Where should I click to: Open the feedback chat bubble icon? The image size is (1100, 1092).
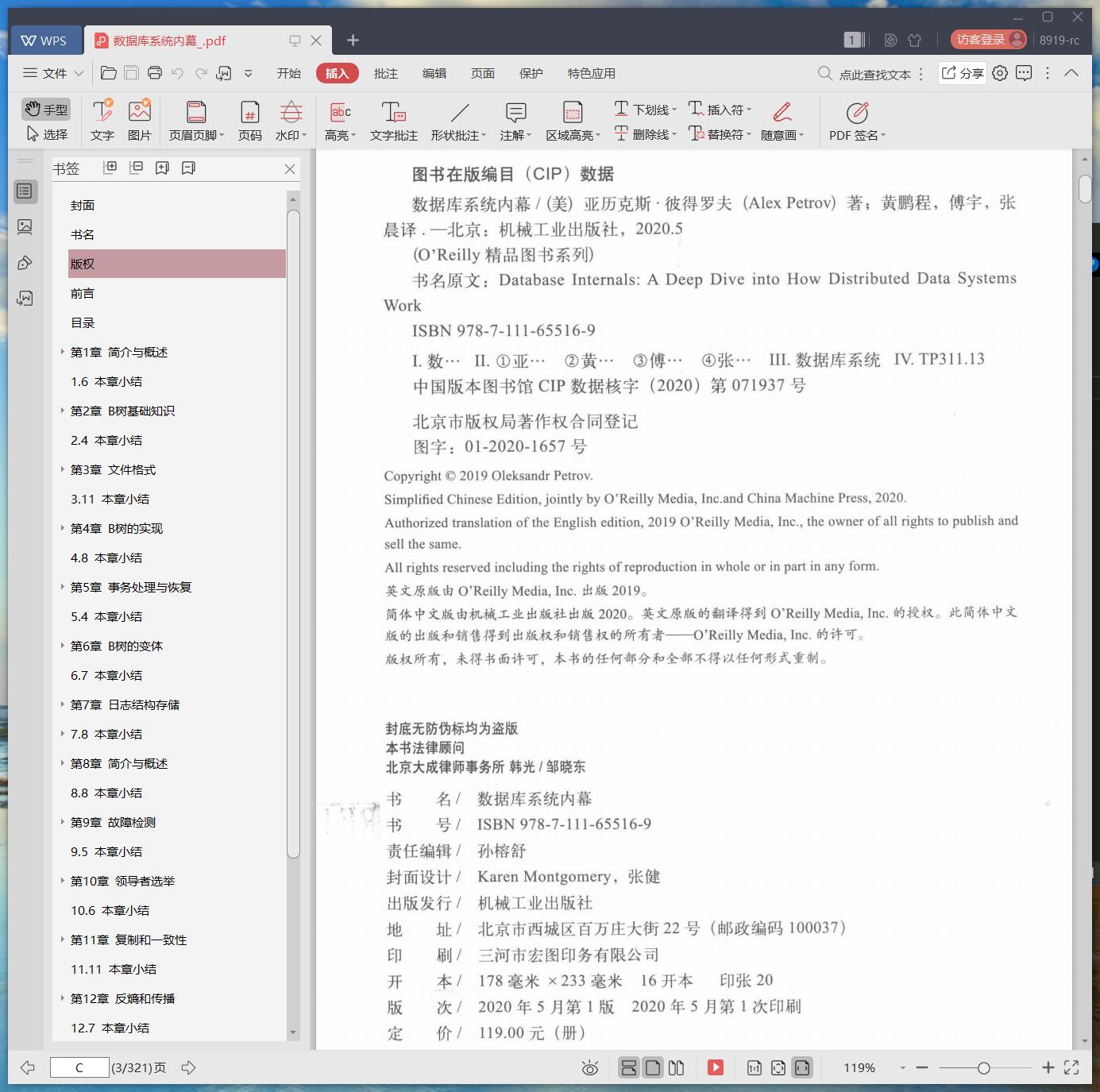(1025, 73)
